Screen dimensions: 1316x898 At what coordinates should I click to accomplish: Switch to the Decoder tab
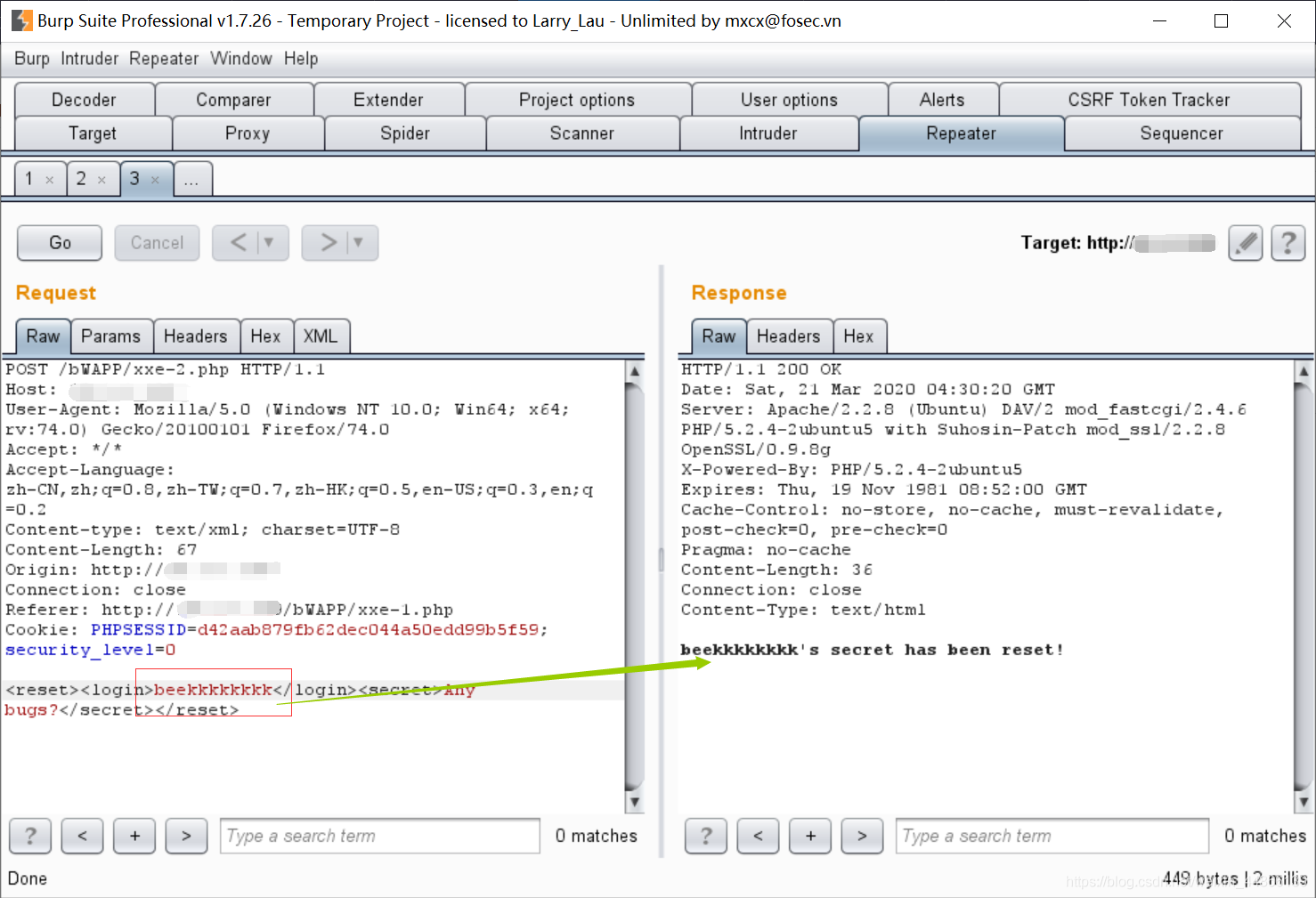click(85, 100)
